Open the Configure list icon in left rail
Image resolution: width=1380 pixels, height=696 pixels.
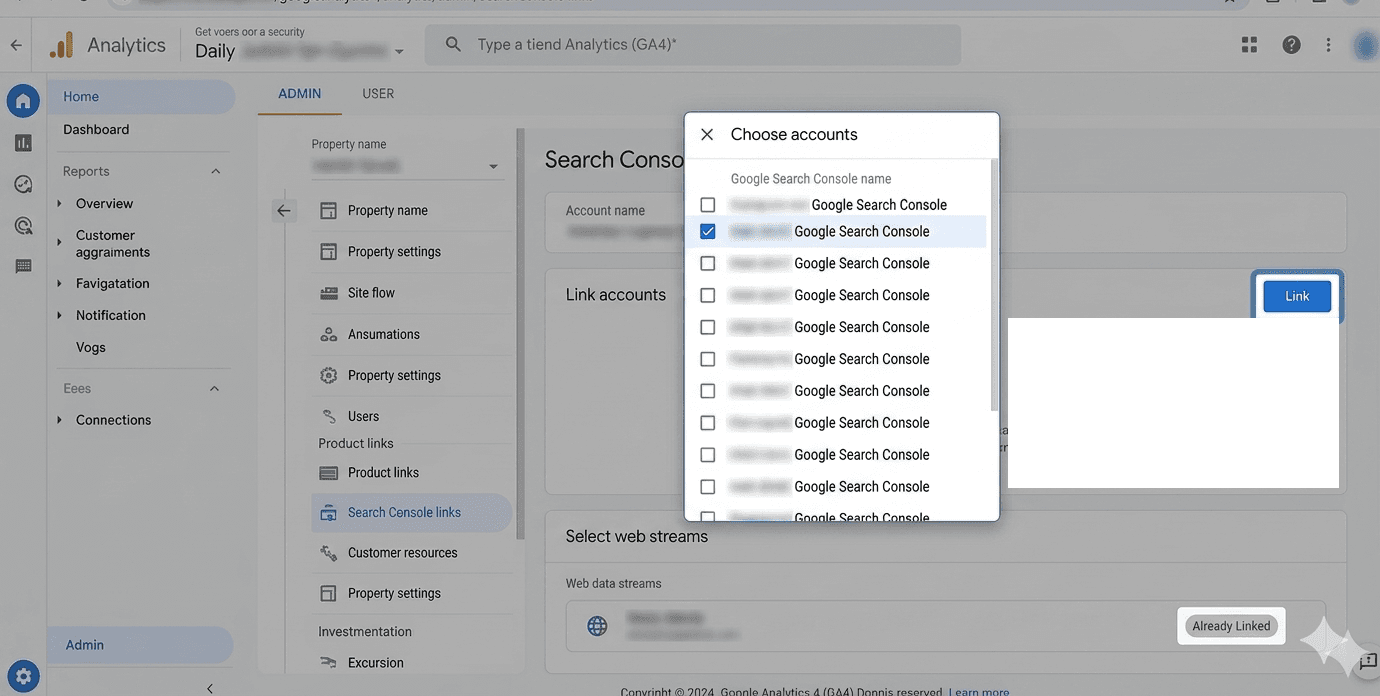click(x=23, y=266)
